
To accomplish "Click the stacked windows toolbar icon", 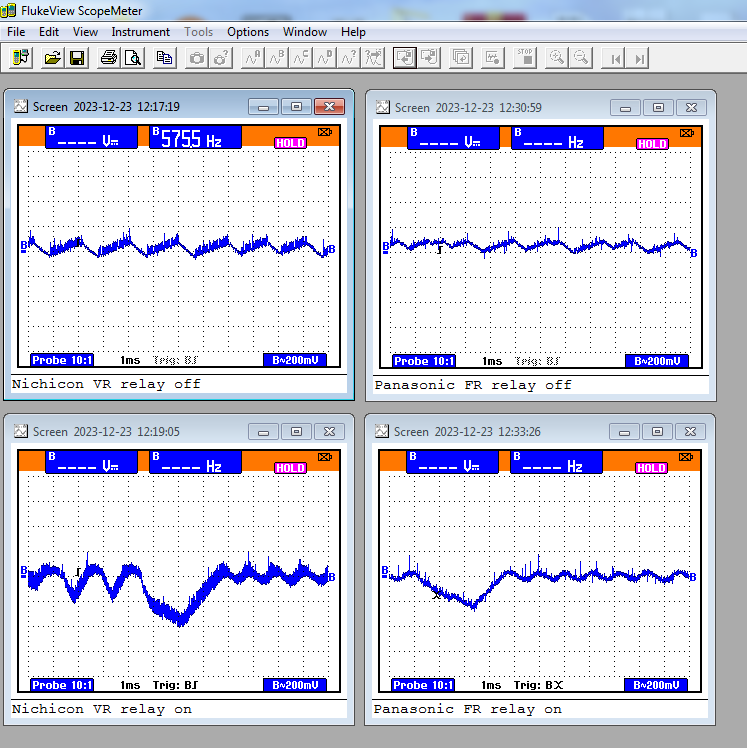I will tap(461, 58).
